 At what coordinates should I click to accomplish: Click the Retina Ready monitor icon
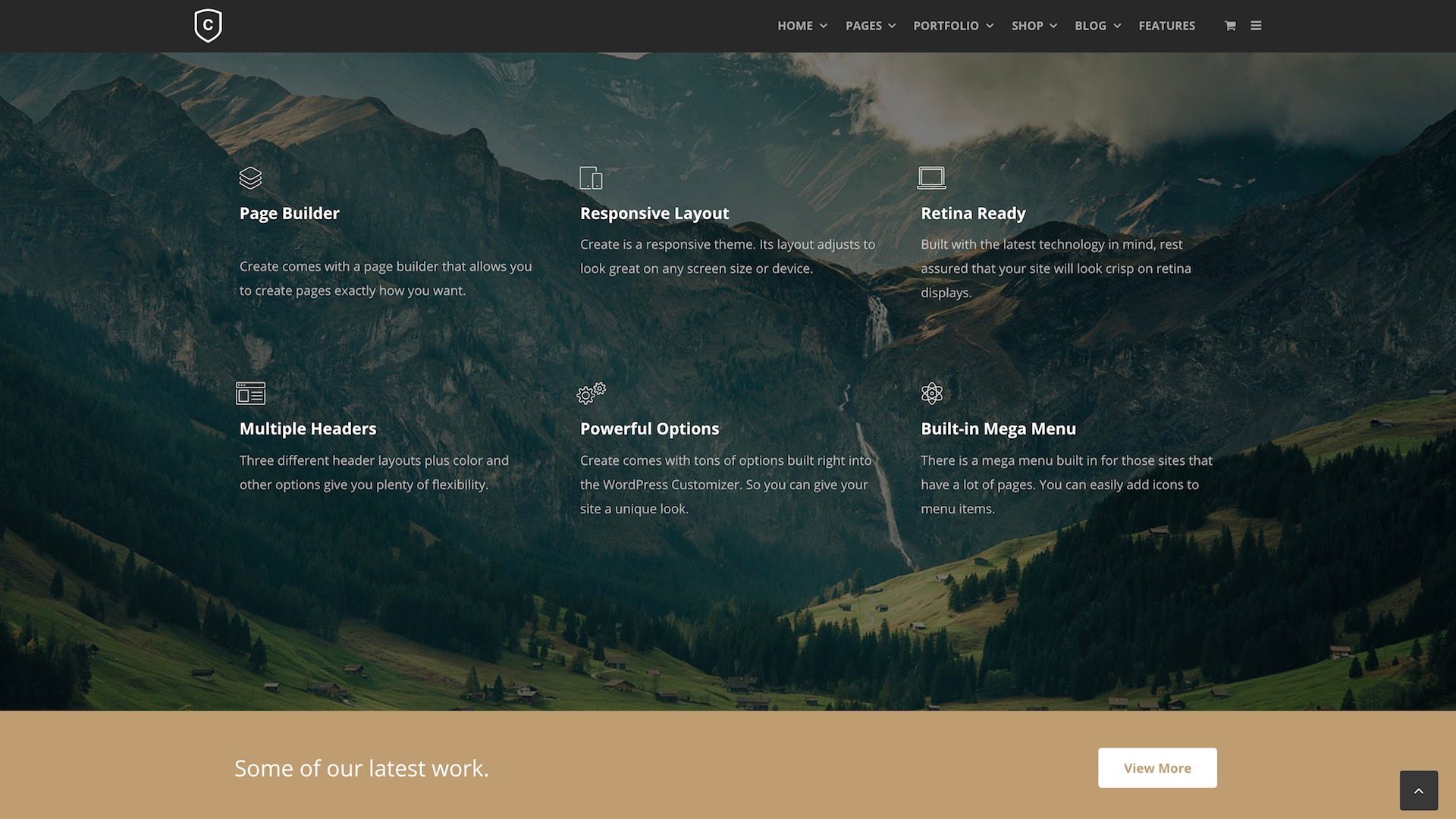[x=932, y=177]
